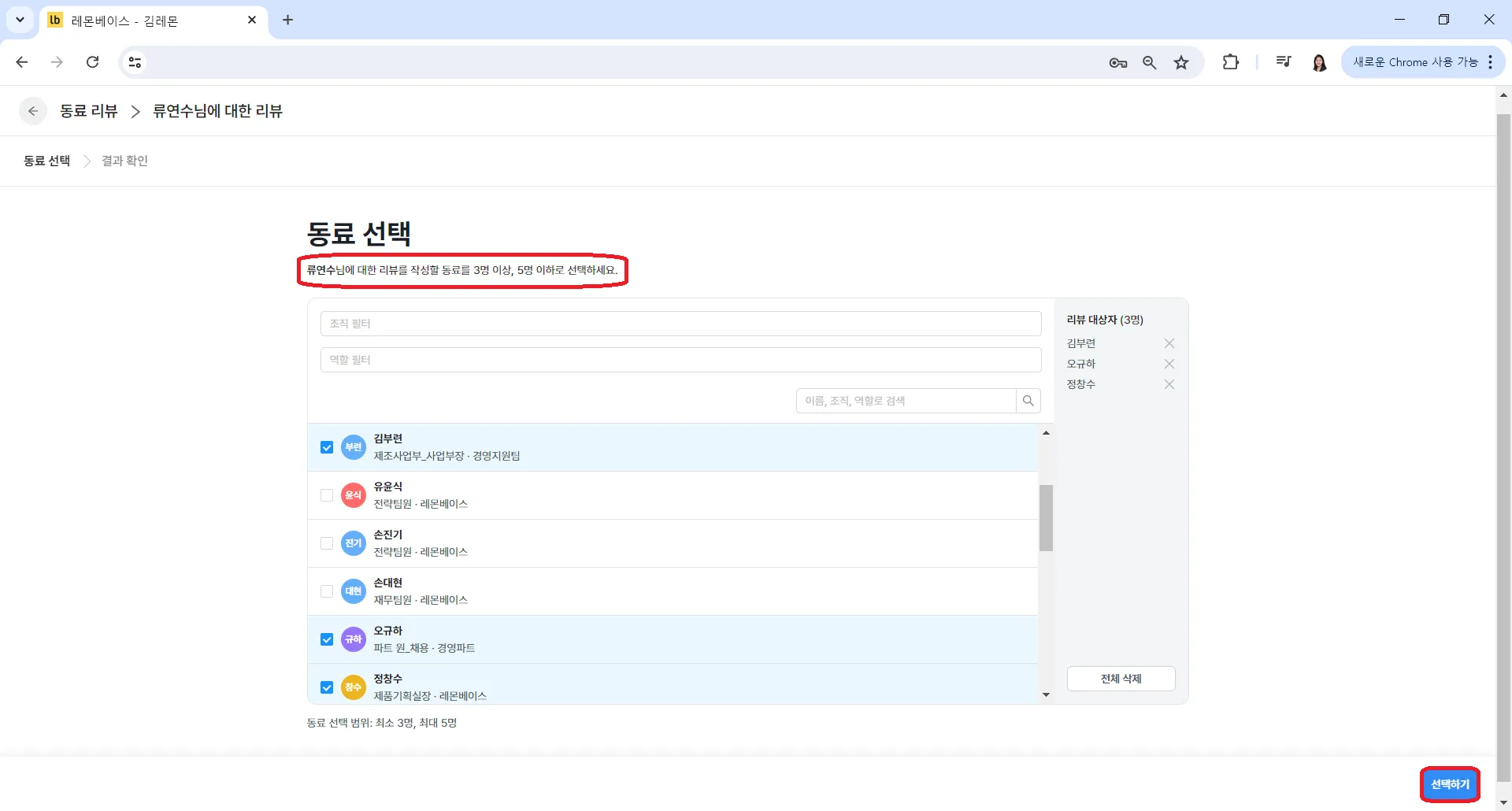Open the password manager key icon
This screenshot has height=811, width=1512.
1117,63
